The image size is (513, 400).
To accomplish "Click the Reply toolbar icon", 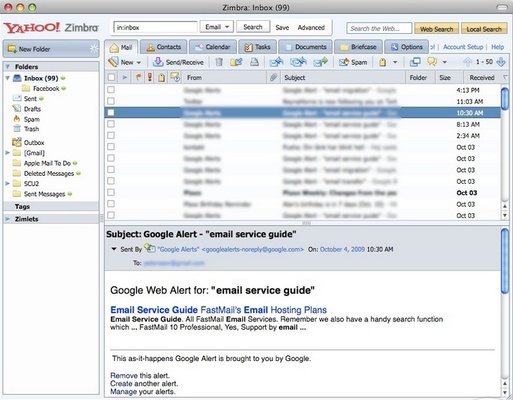I will coord(276,62).
